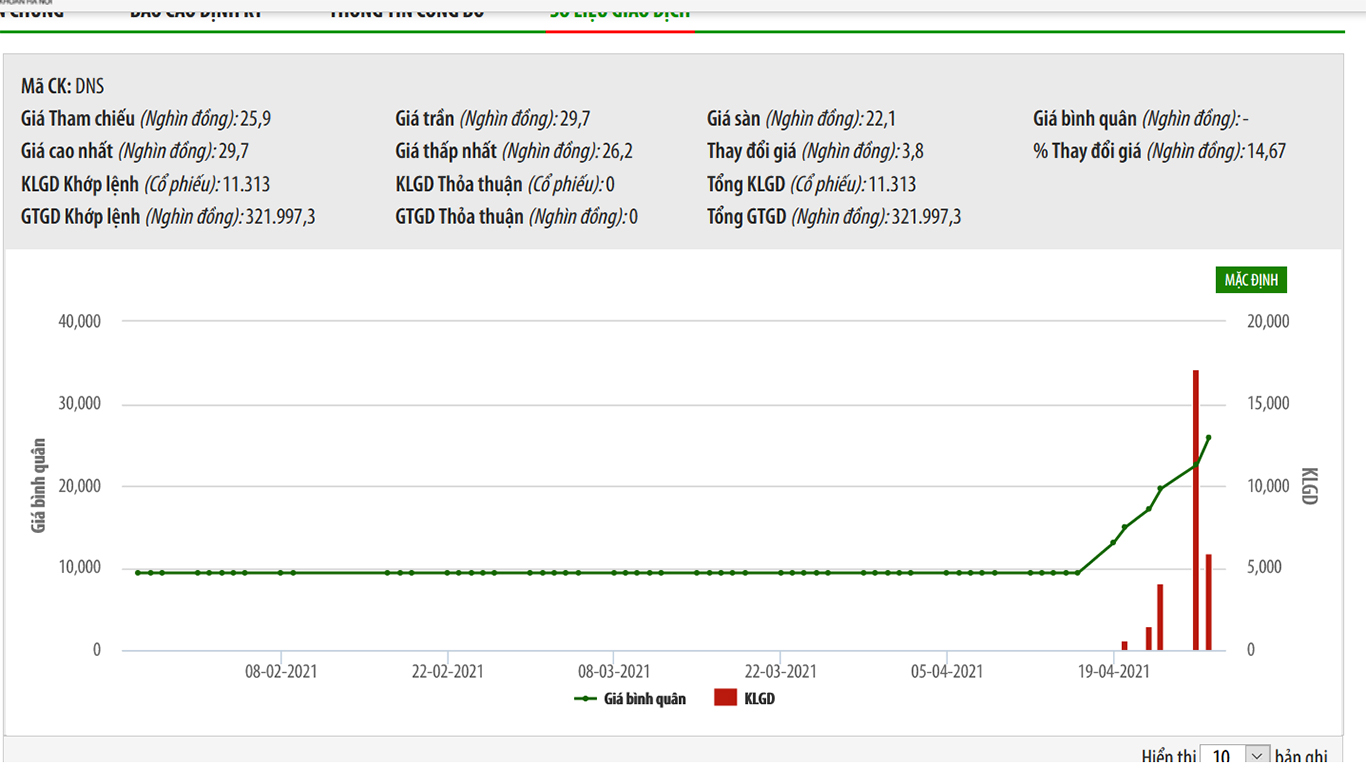Click the 08-02-2021 x-axis date label

click(x=281, y=671)
